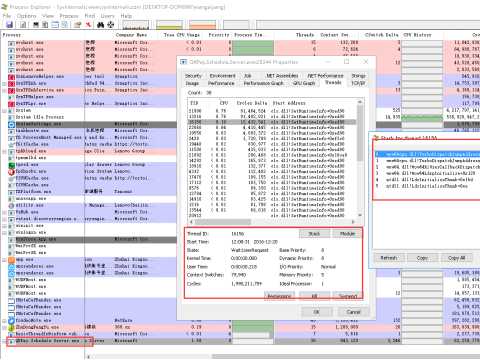
Task: Open the File menu
Action: coord(7,16)
